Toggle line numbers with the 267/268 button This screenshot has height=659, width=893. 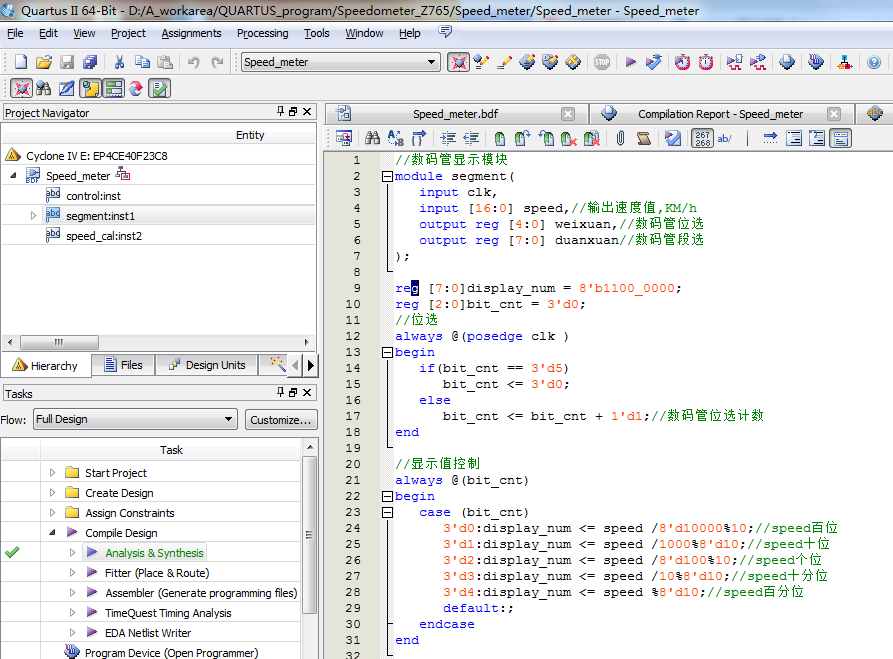point(702,138)
